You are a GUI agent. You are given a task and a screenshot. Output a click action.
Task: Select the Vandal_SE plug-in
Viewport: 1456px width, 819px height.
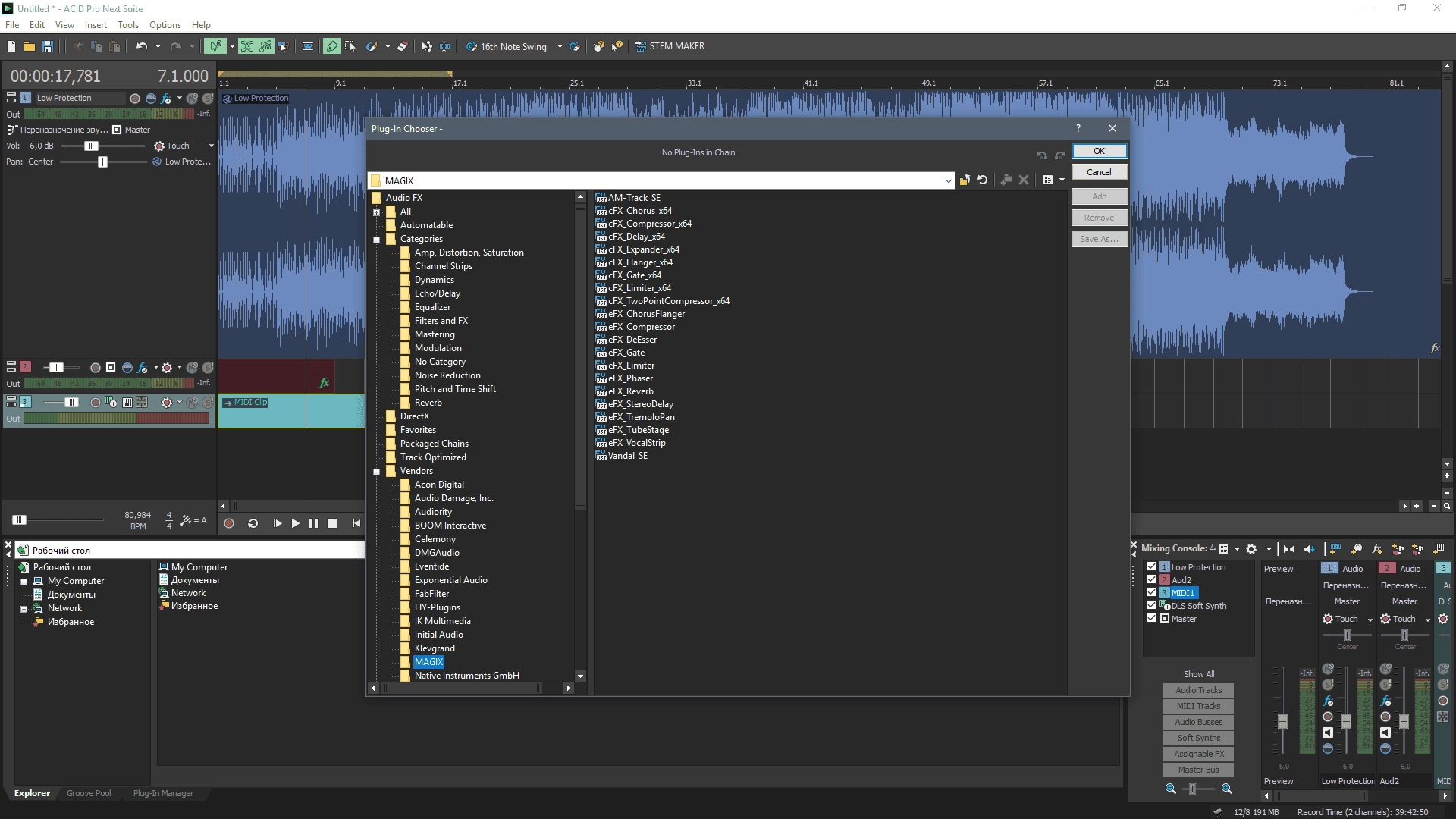(627, 456)
